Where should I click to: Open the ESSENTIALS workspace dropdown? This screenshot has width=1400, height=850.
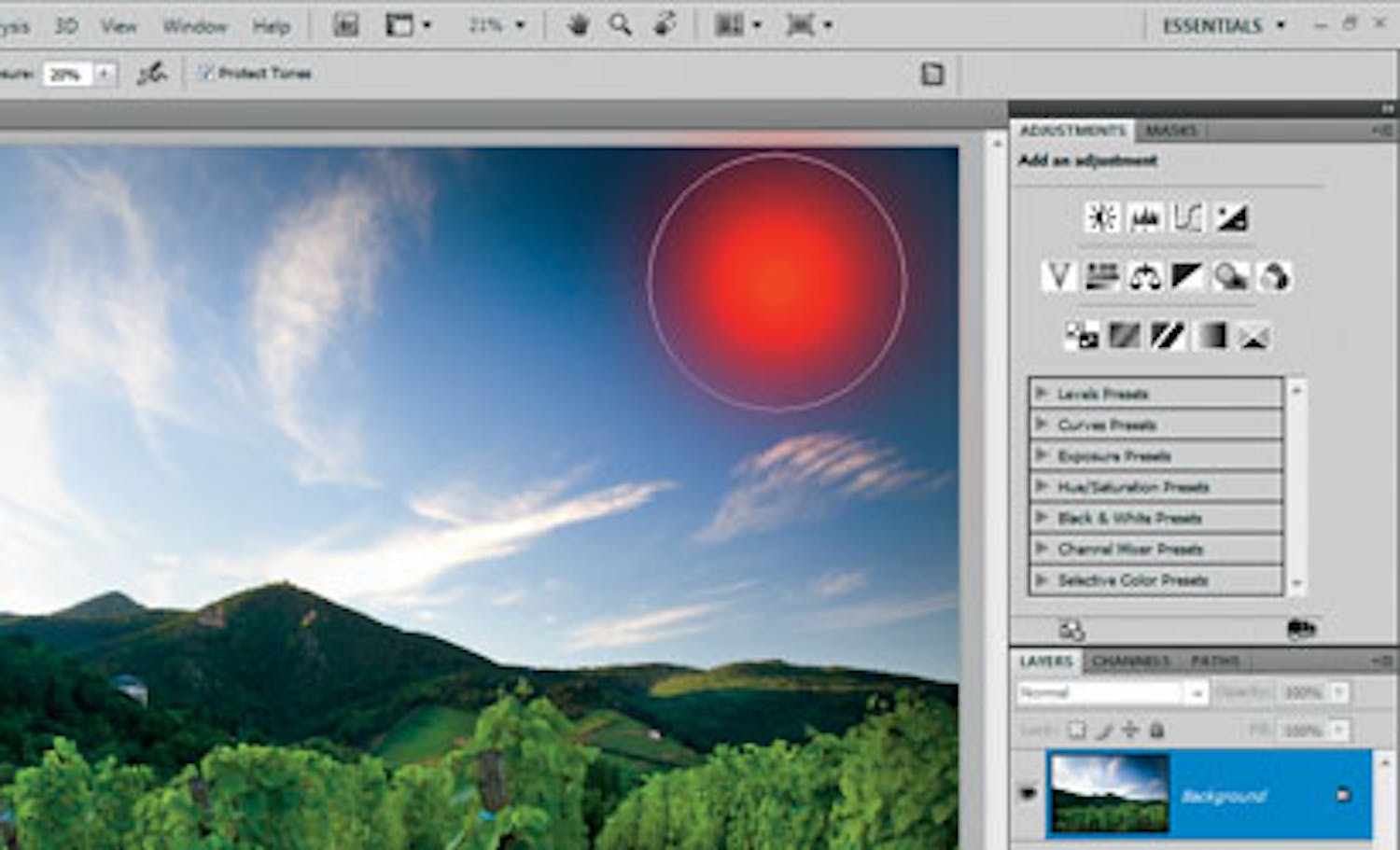1223,26
